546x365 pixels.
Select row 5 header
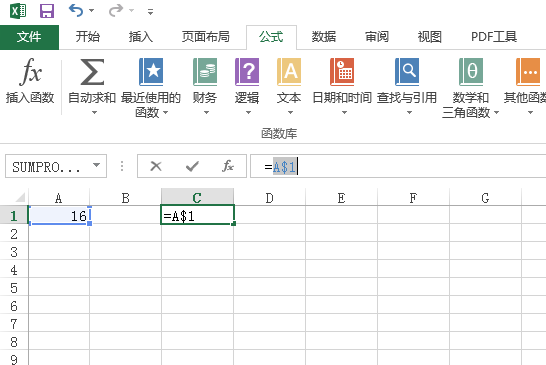coord(14,287)
